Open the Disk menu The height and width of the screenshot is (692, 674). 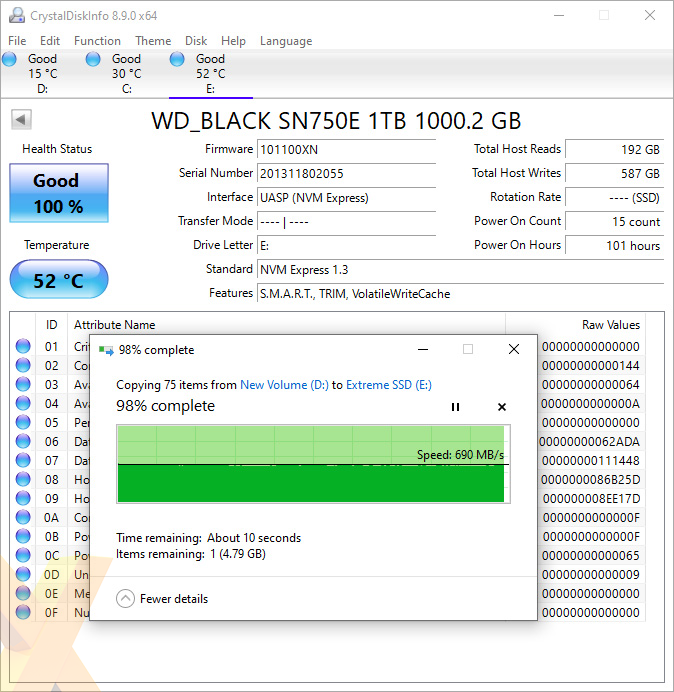click(x=196, y=41)
